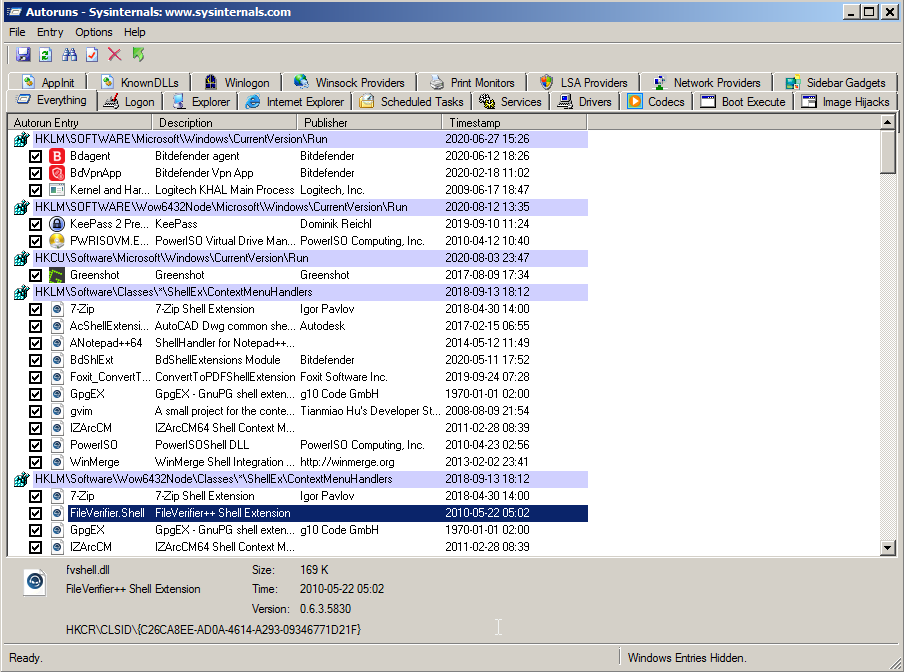Open the Entry menu
The height and width of the screenshot is (672, 904).
click(50, 32)
